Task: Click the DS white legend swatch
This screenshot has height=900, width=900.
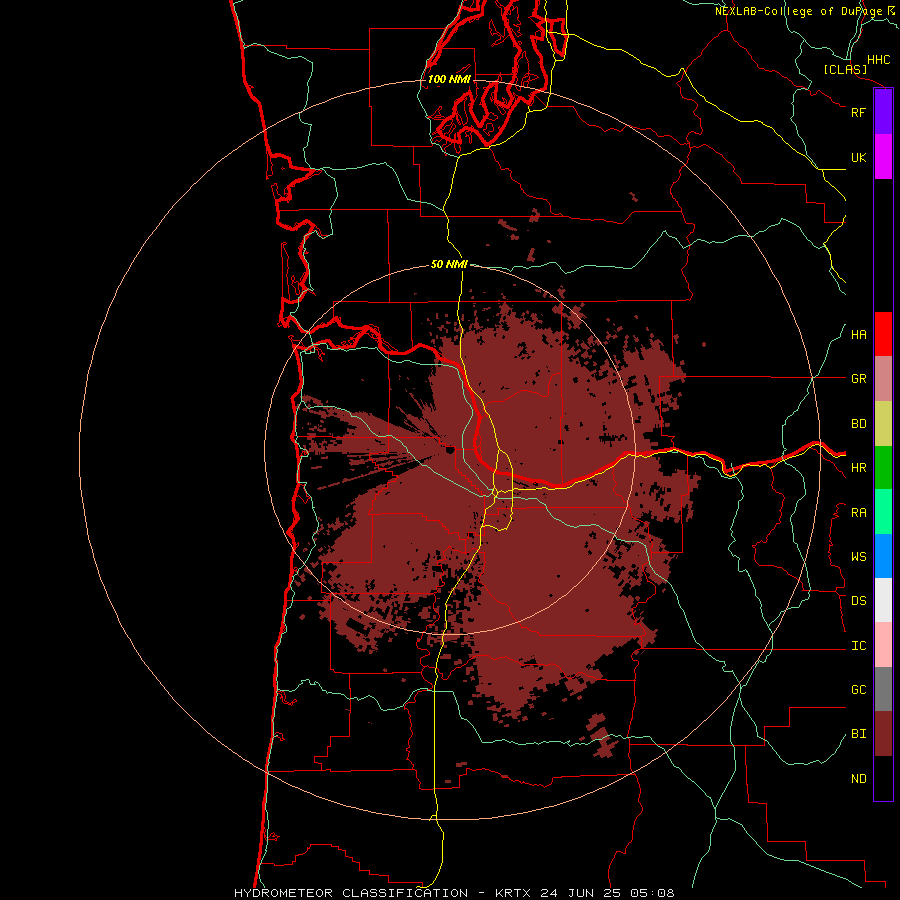Action: pos(883,600)
